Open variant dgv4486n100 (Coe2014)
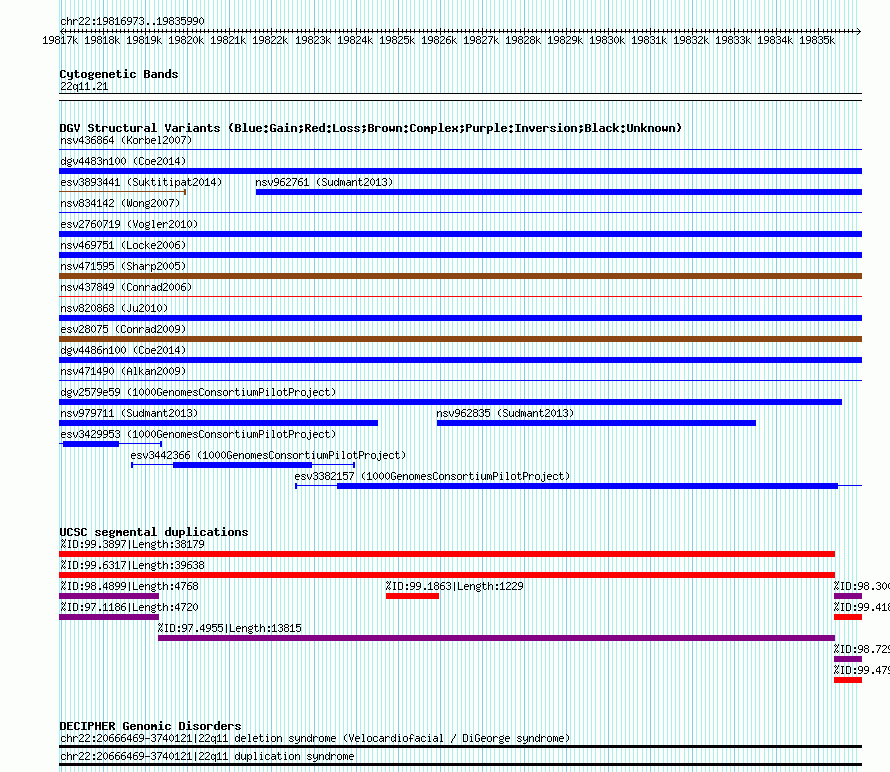This screenshot has width=890, height=772. [x=123, y=350]
